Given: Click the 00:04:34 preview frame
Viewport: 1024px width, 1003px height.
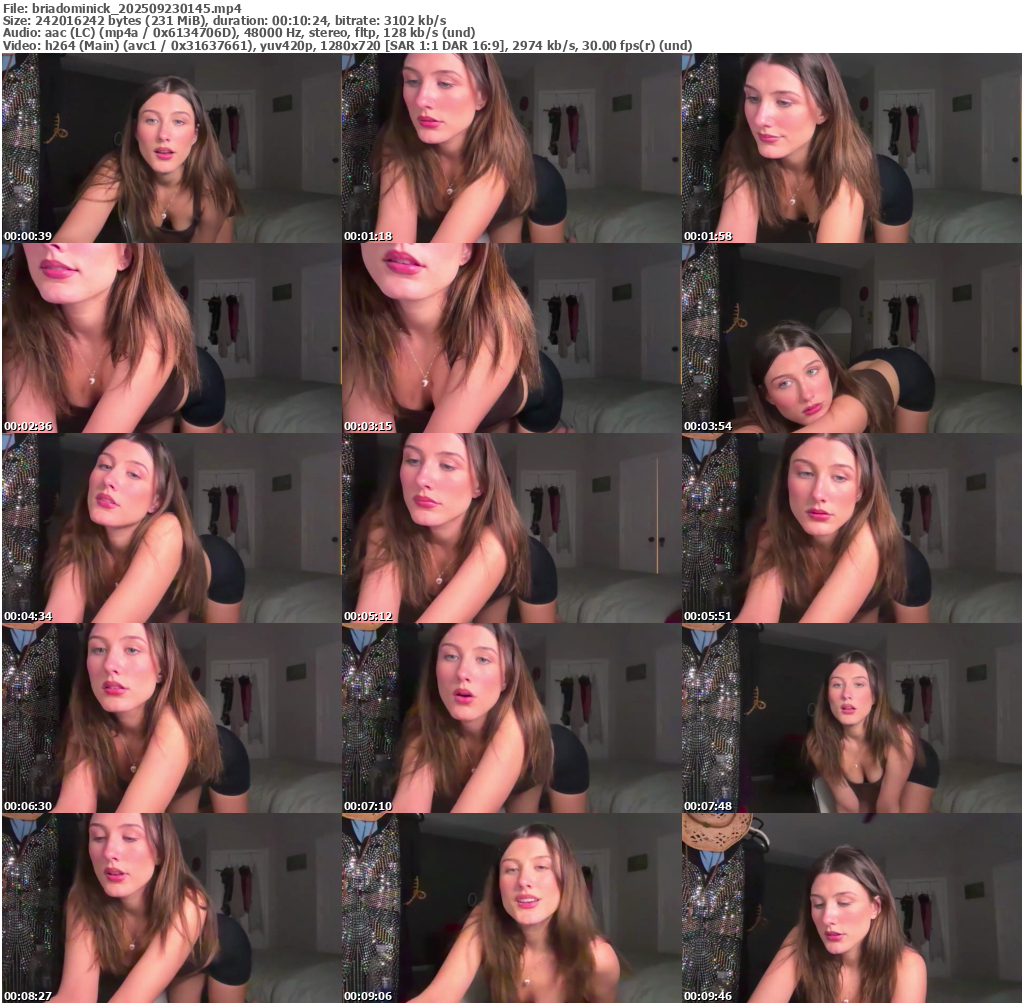Looking at the screenshot, I should click(x=171, y=528).
